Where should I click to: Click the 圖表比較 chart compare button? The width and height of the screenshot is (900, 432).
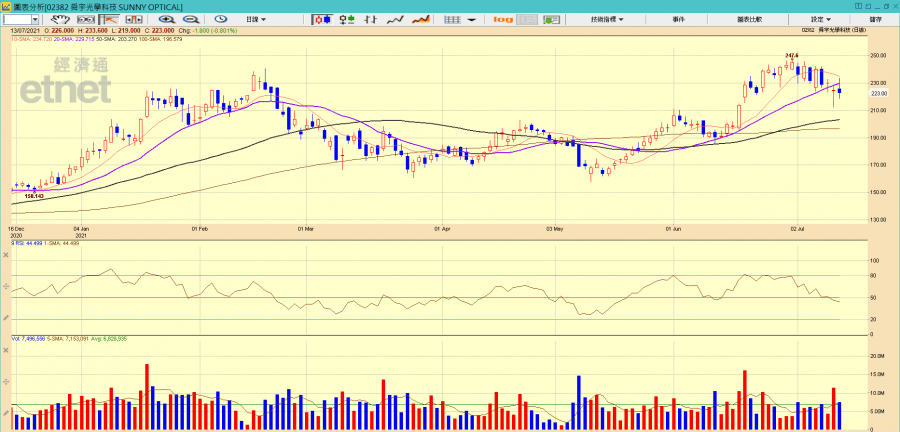[x=749, y=19]
